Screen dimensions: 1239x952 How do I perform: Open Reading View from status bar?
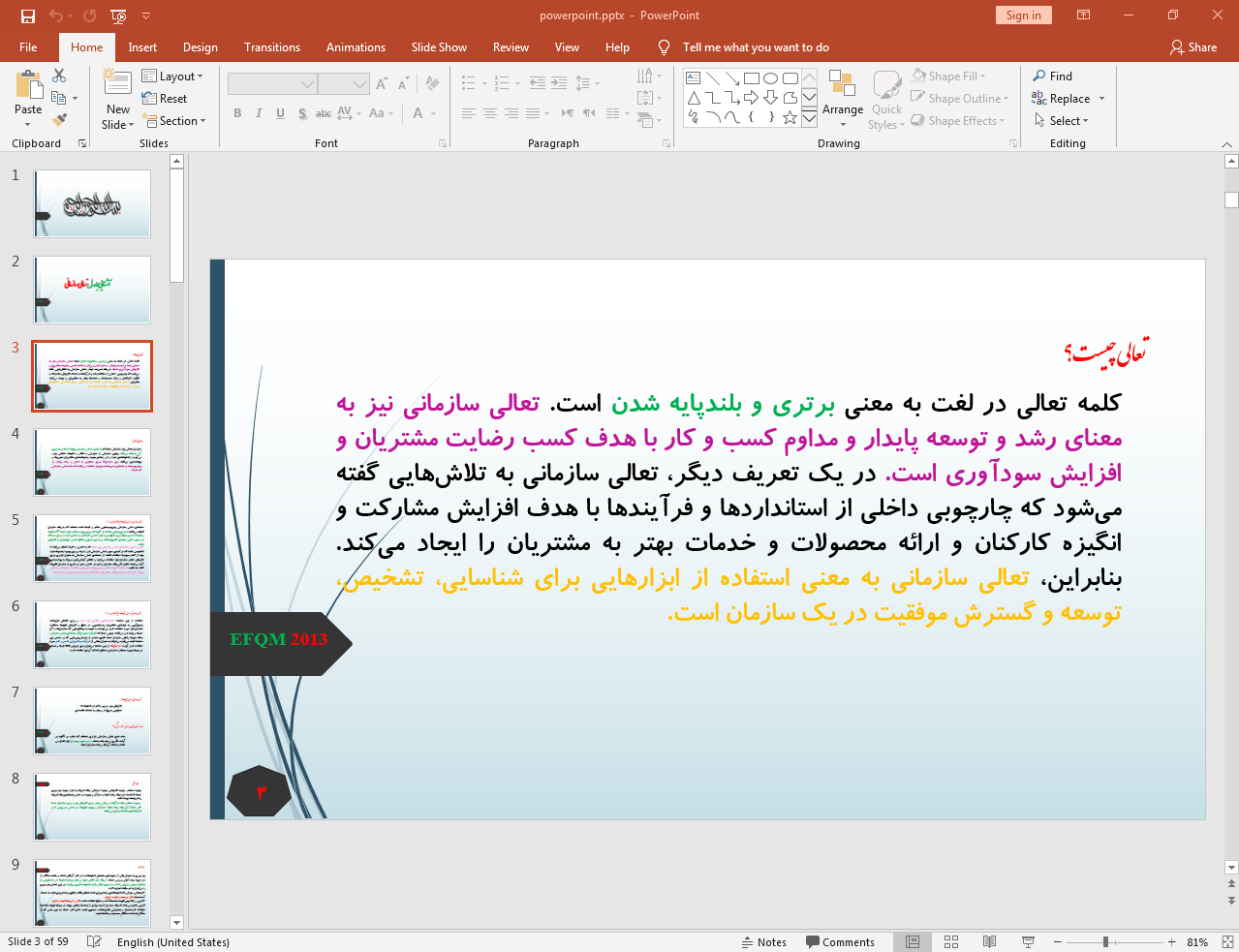click(989, 942)
